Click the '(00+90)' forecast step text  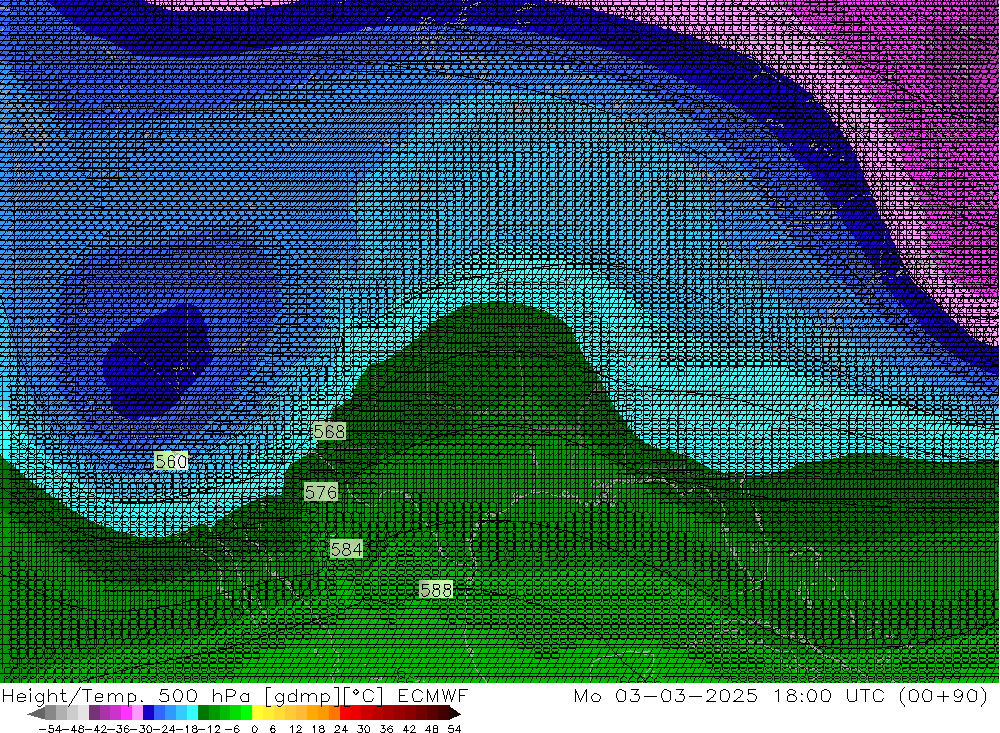click(943, 695)
